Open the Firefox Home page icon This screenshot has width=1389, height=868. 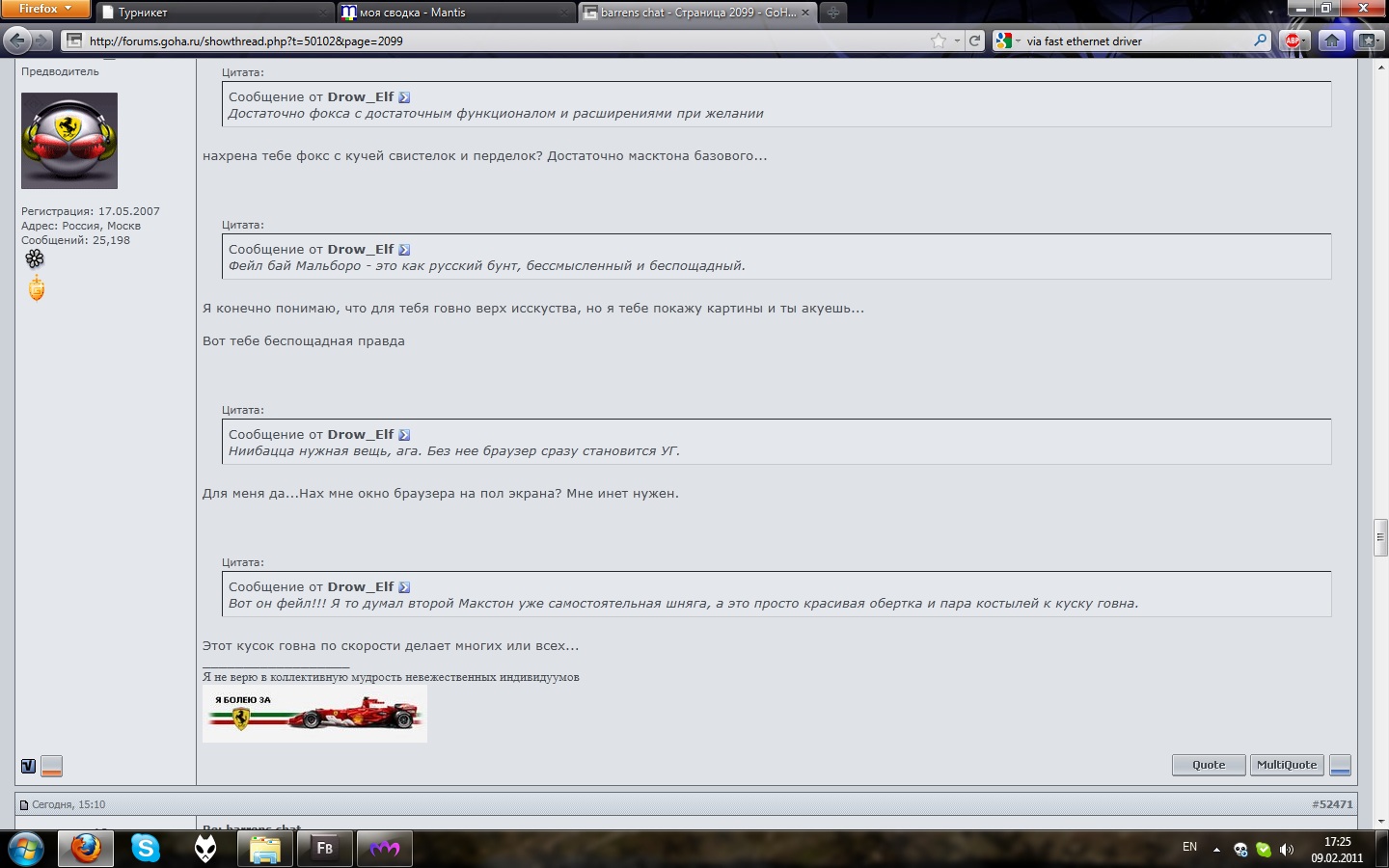(1331, 41)
